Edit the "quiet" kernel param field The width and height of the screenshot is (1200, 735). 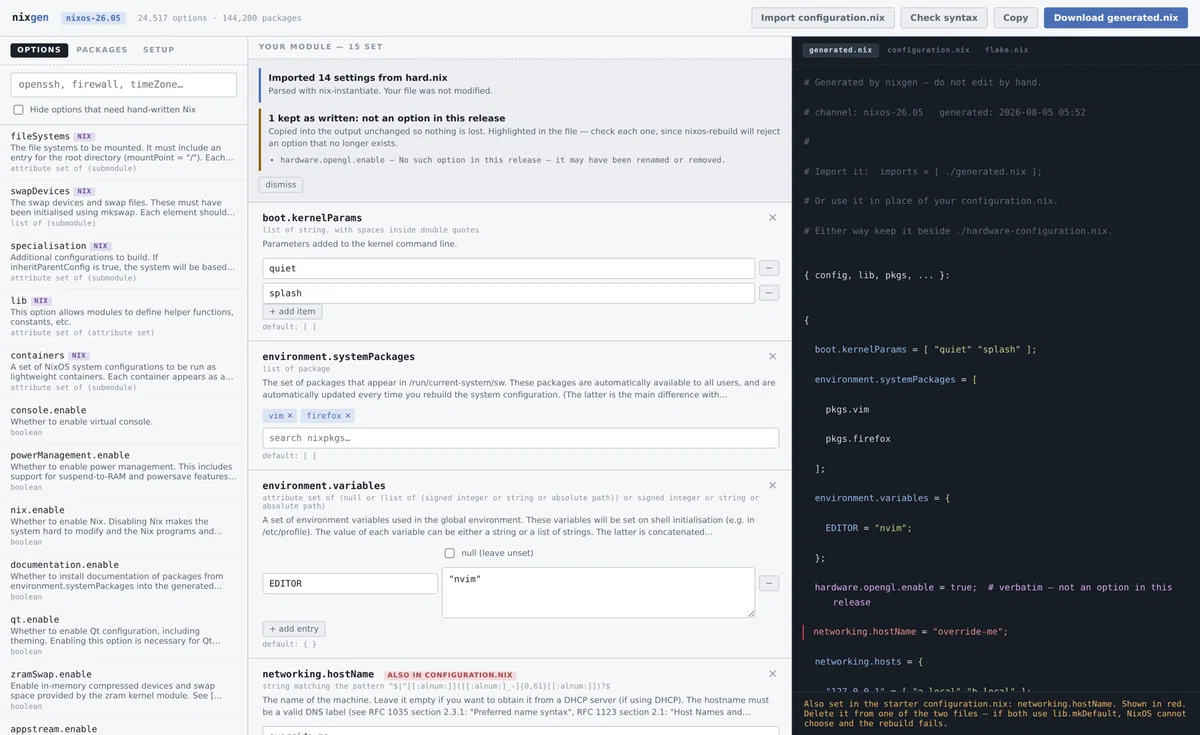pos(509,268)
